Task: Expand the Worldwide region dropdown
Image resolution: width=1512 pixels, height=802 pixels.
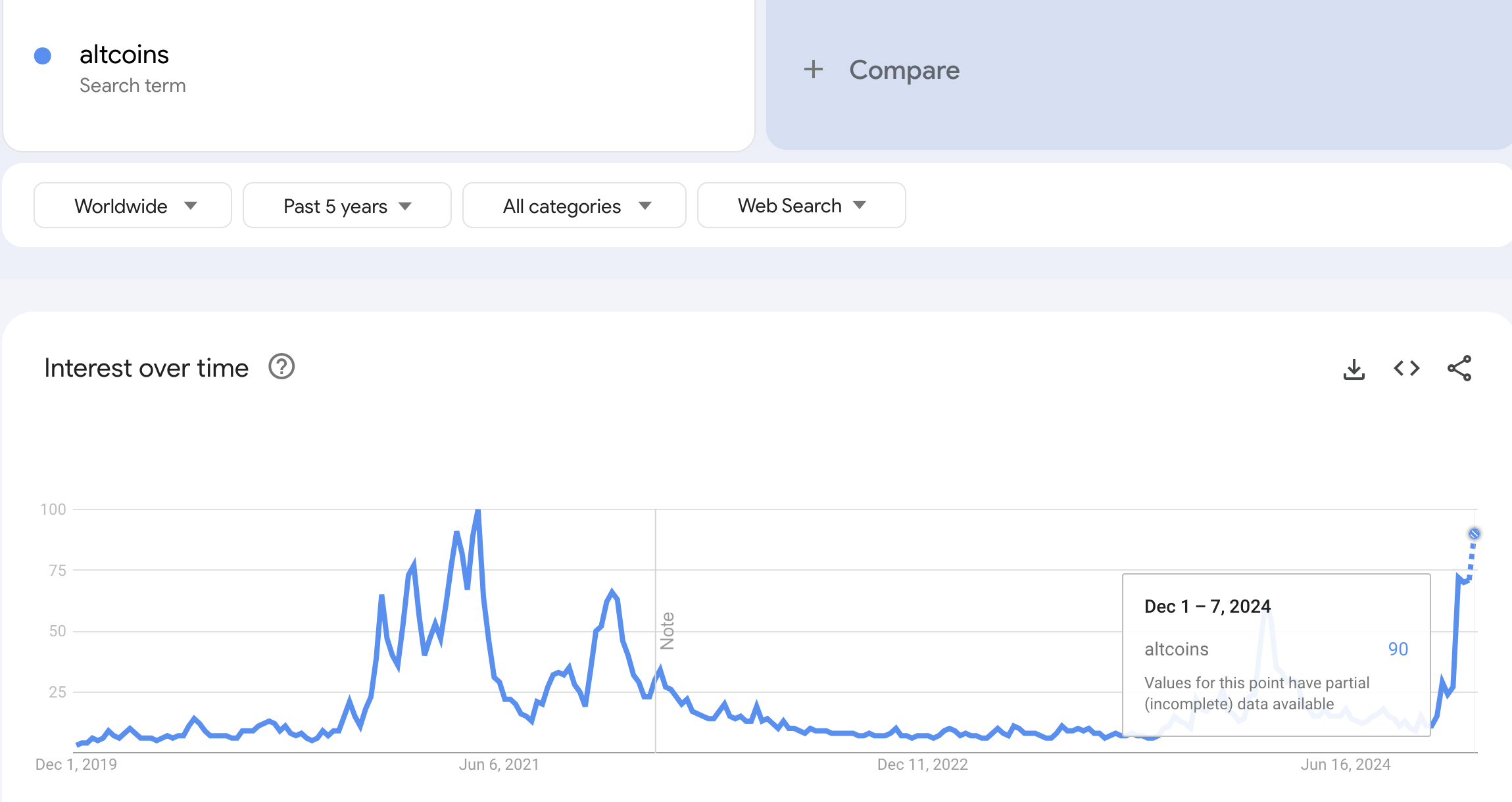Action: (x=133, y=206)
